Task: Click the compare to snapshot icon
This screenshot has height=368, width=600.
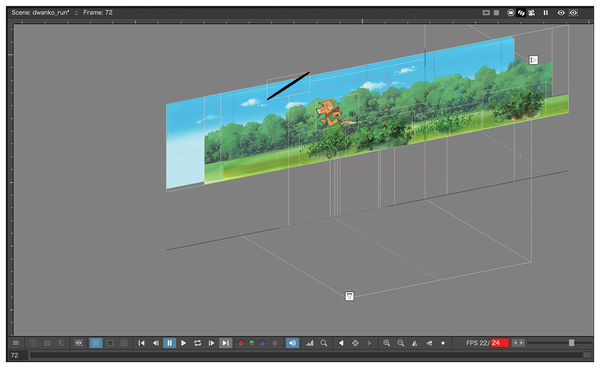Action: pyautogui.click(x=61, y=343)
